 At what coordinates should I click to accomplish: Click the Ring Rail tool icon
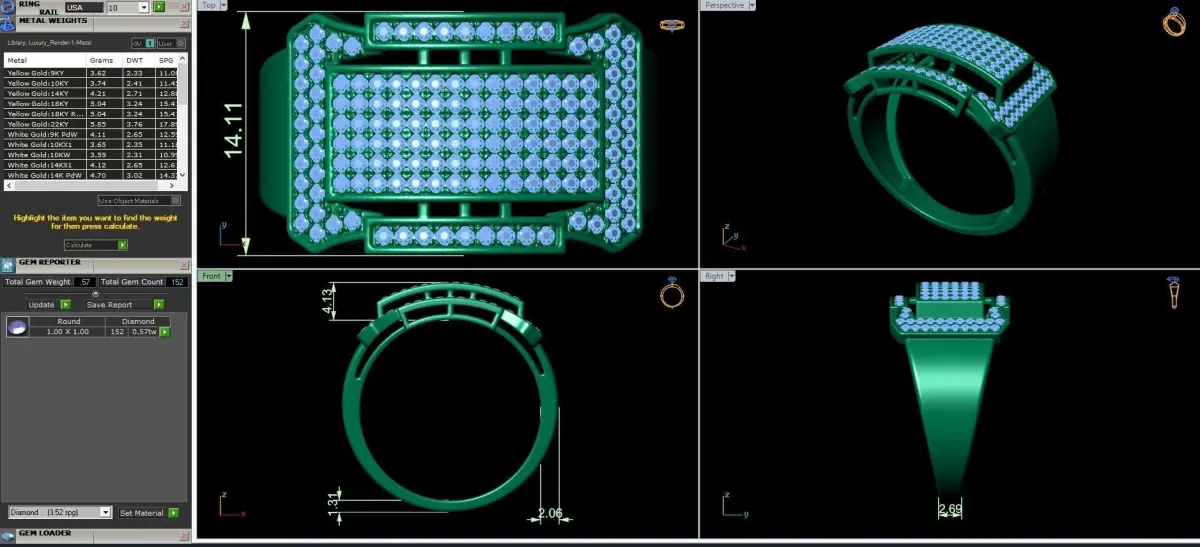tap(7, 7)
